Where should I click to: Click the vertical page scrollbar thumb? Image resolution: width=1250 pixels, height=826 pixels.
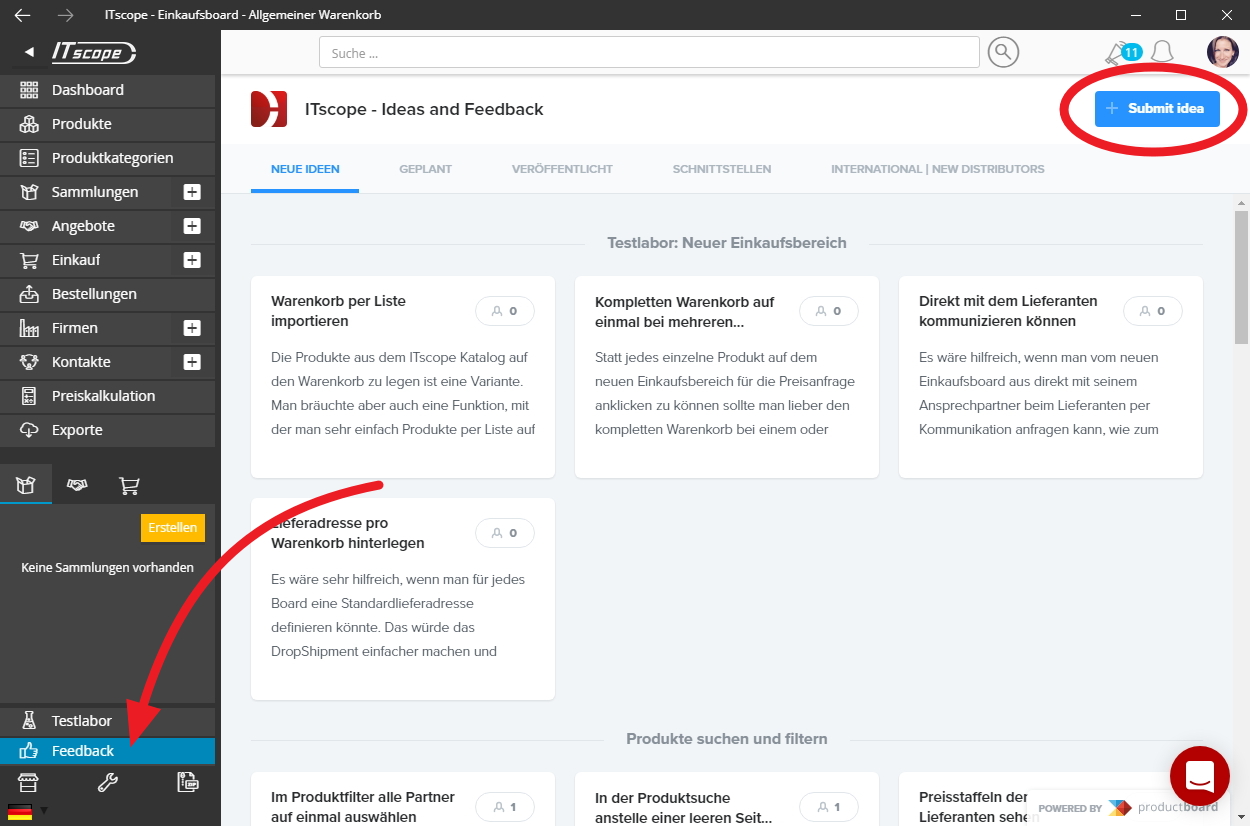(x=1241, y=277)
